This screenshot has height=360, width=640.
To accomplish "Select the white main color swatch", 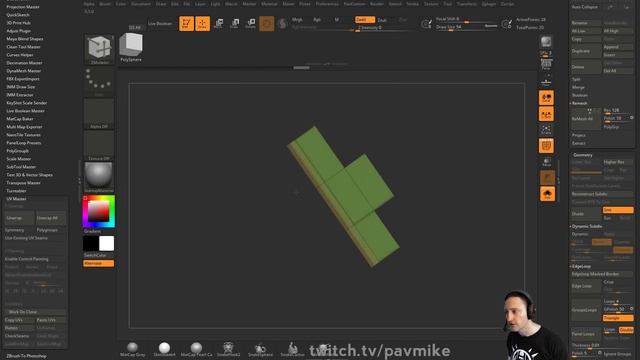I will (107, 243).
